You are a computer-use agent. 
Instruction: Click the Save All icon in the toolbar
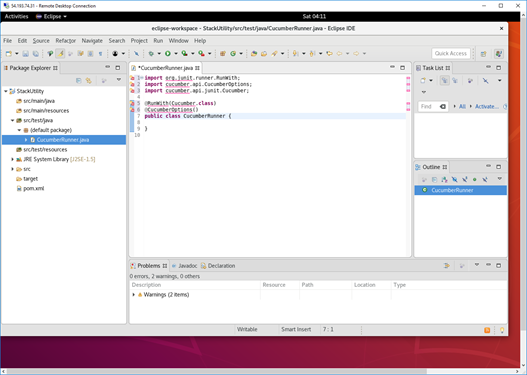click(35, 53)
